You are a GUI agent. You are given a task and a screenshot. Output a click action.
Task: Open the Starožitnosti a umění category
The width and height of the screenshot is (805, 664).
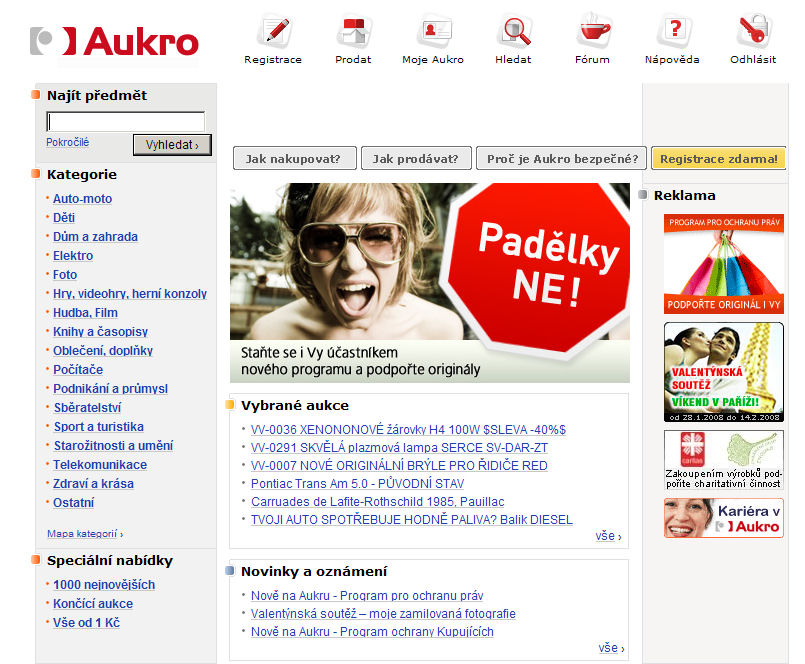(113, 446)
